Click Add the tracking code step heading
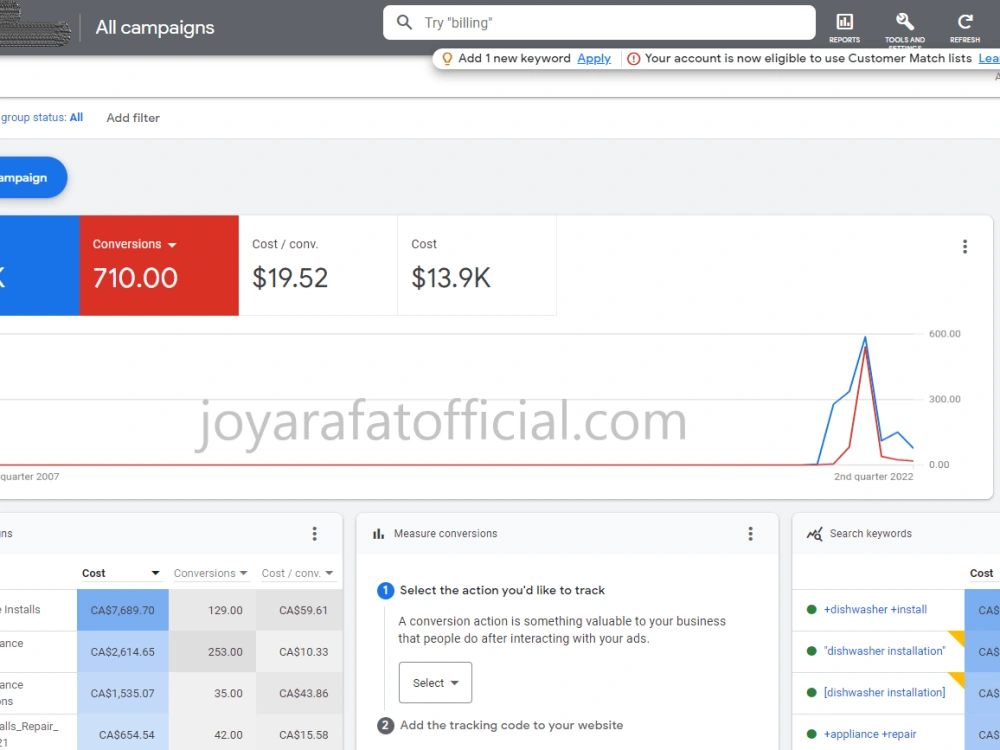 tap(511, 726)
